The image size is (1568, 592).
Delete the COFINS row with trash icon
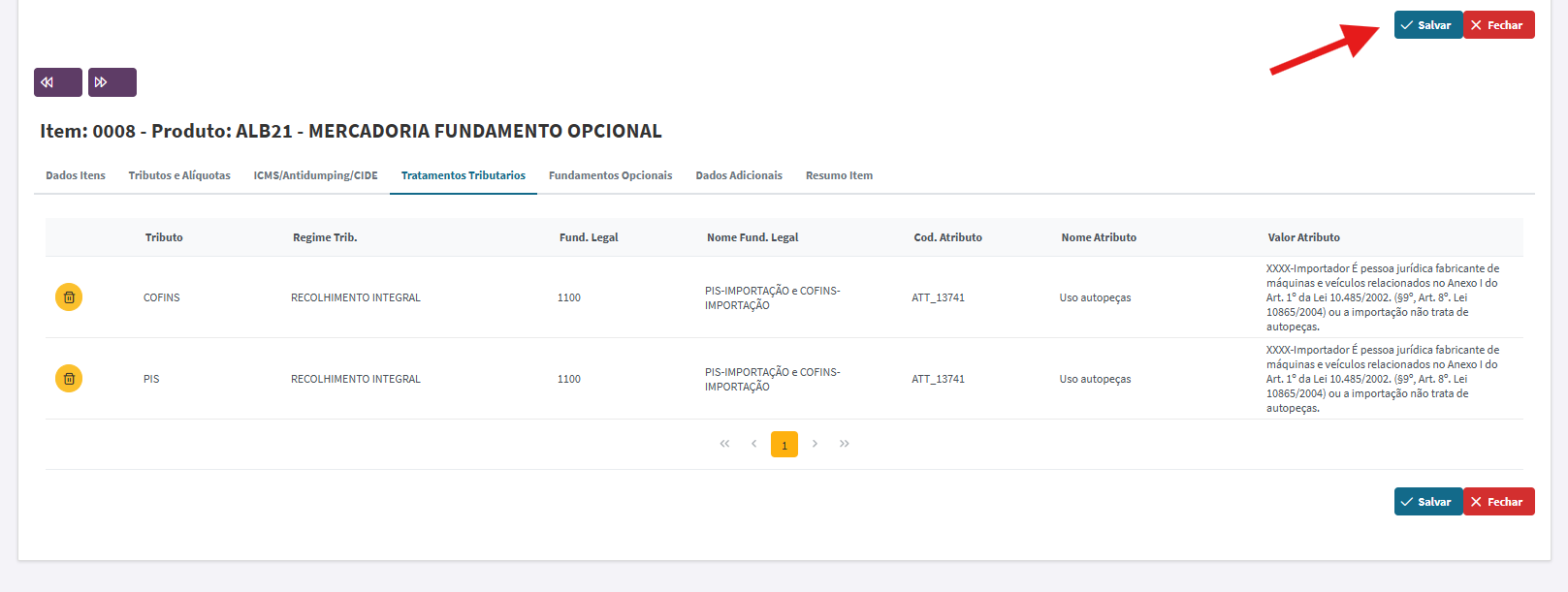pyautogui.click(x=69, y=297)
